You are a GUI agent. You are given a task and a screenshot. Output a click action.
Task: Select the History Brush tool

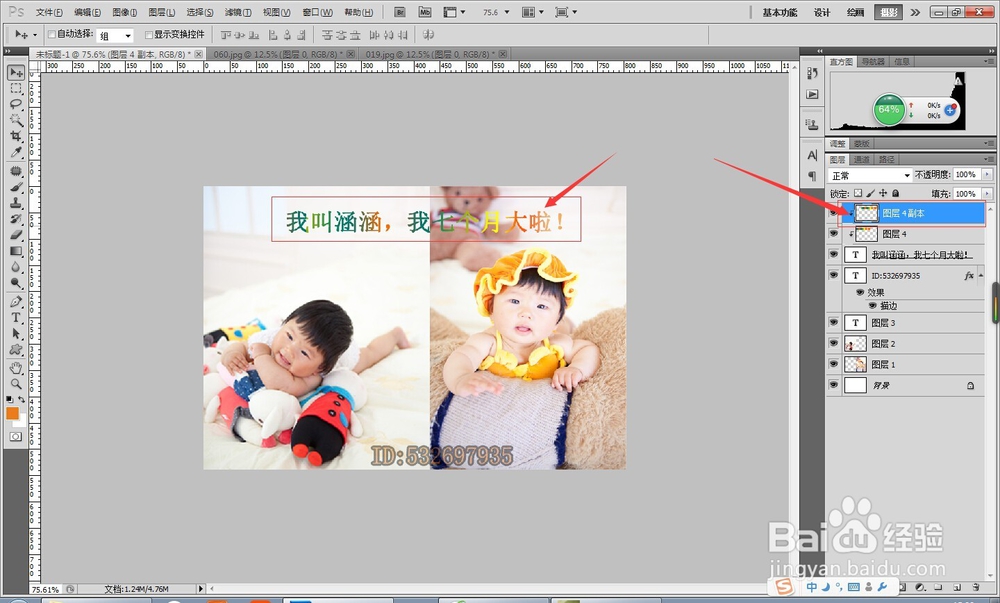(x=16, y=219)
